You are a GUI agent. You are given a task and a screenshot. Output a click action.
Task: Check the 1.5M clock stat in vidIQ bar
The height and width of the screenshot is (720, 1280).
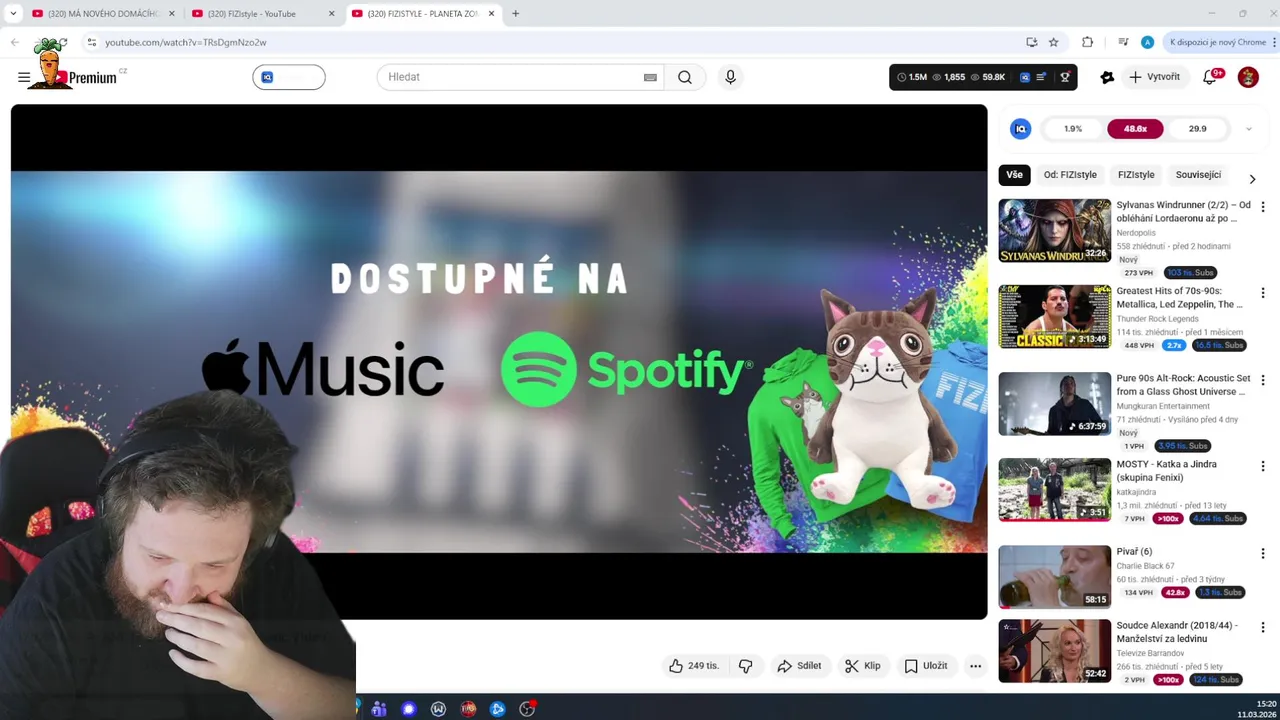tap(912, 77)
